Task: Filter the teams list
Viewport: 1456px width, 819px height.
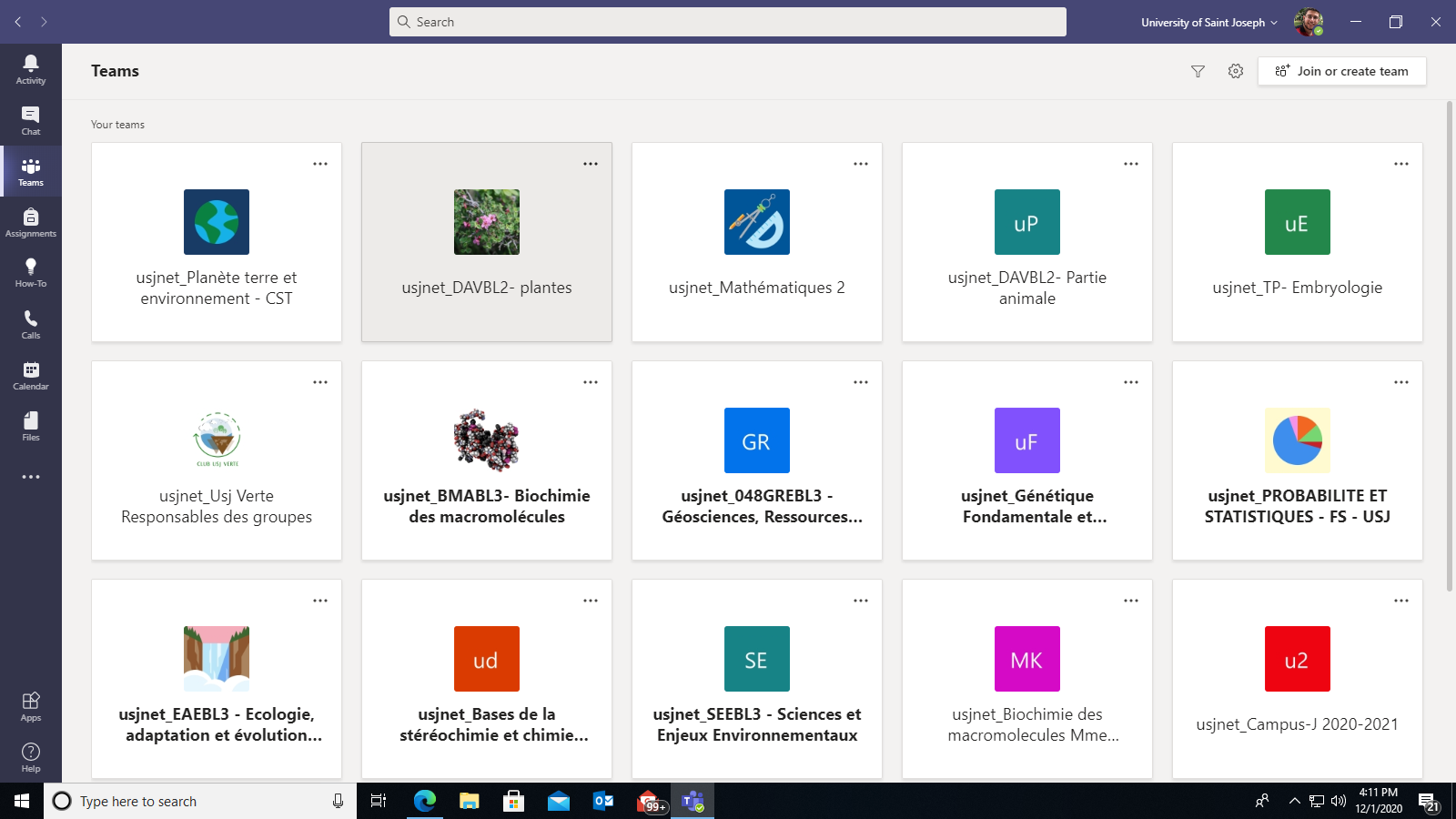Action: pyautogui.click(x=1198, y=71)
